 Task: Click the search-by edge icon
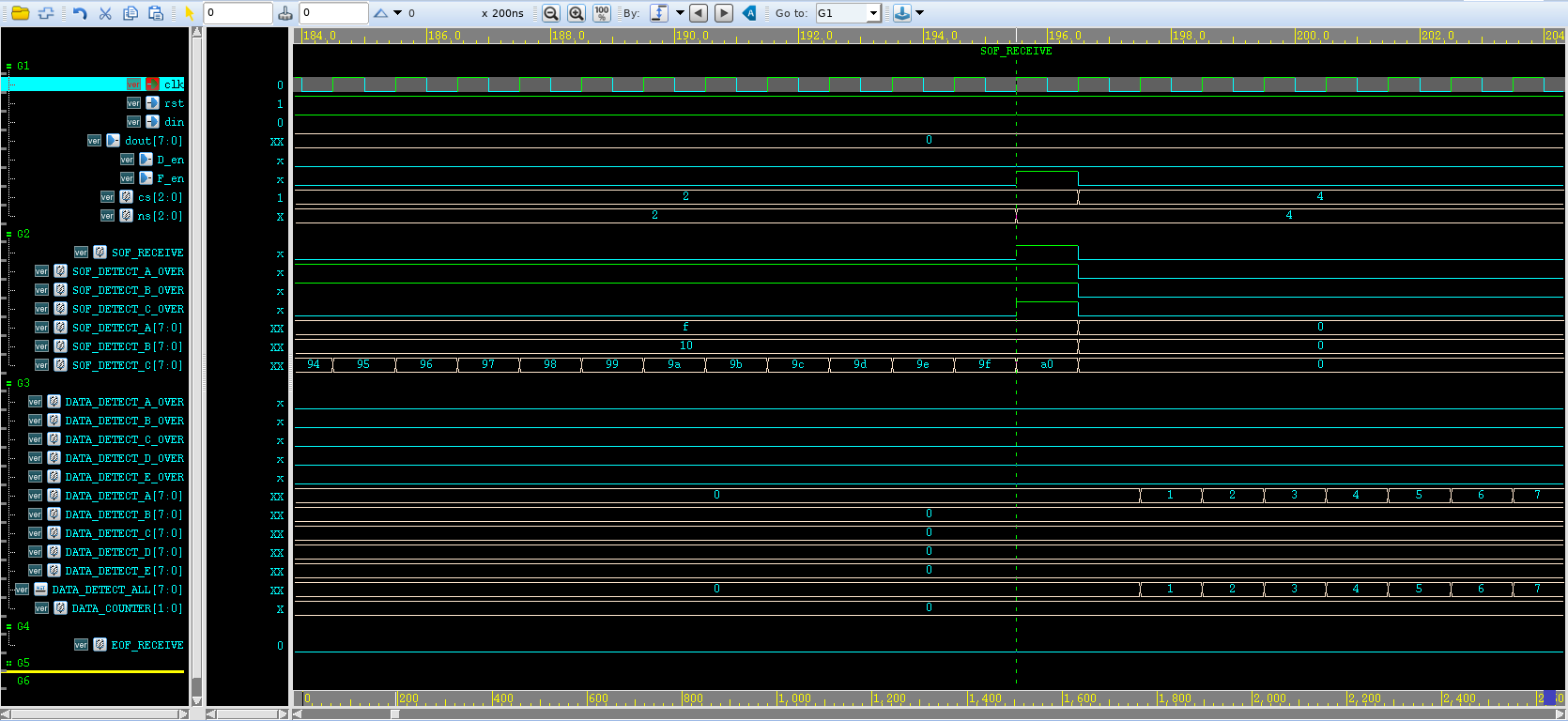pos(659,13)
